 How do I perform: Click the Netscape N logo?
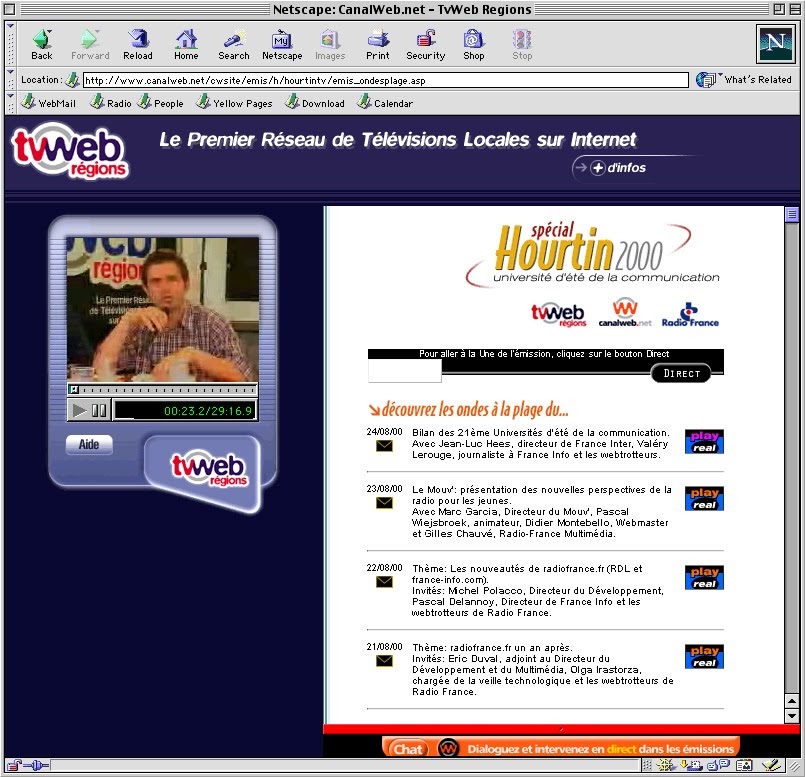coord(775,44)
